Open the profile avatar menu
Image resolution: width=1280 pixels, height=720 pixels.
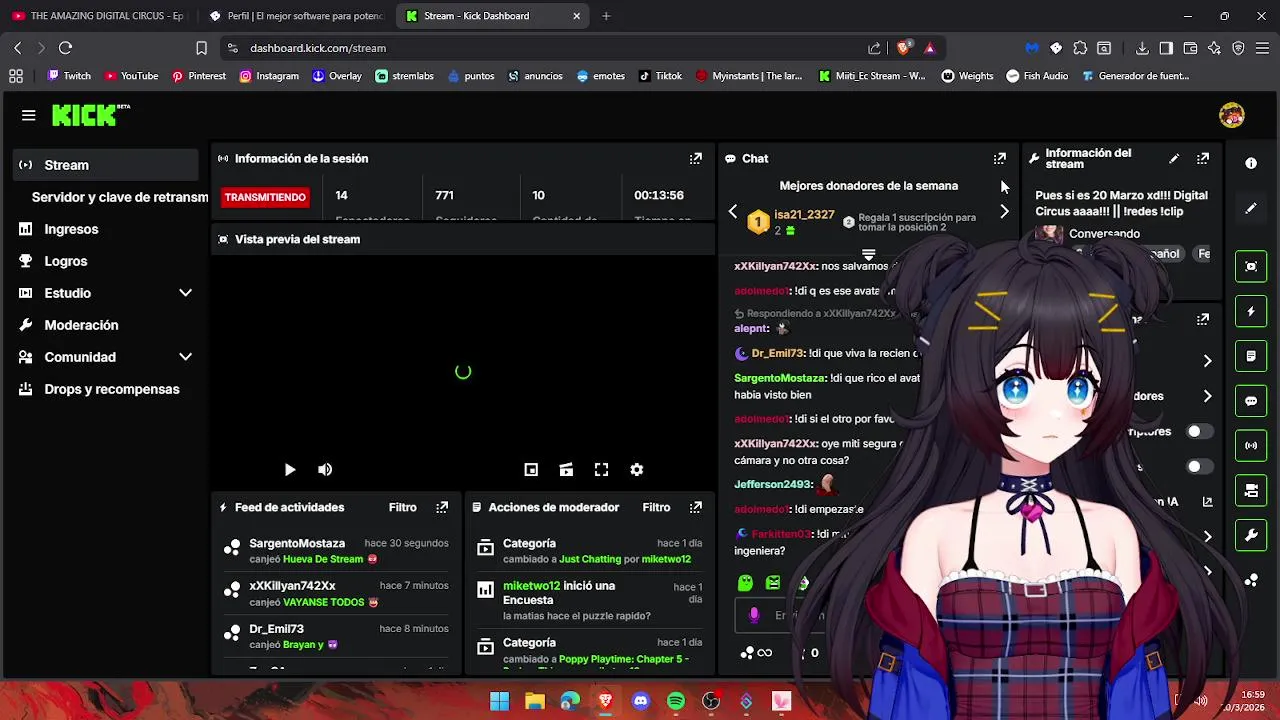pos(1232,115)
